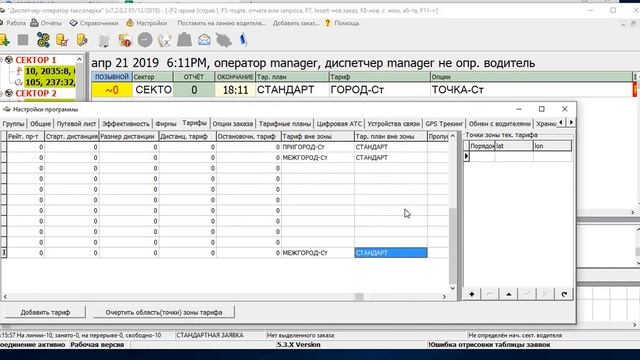640x360 pixels.
Task: Switch to the Фирмы tab
Action: [166, 124]
